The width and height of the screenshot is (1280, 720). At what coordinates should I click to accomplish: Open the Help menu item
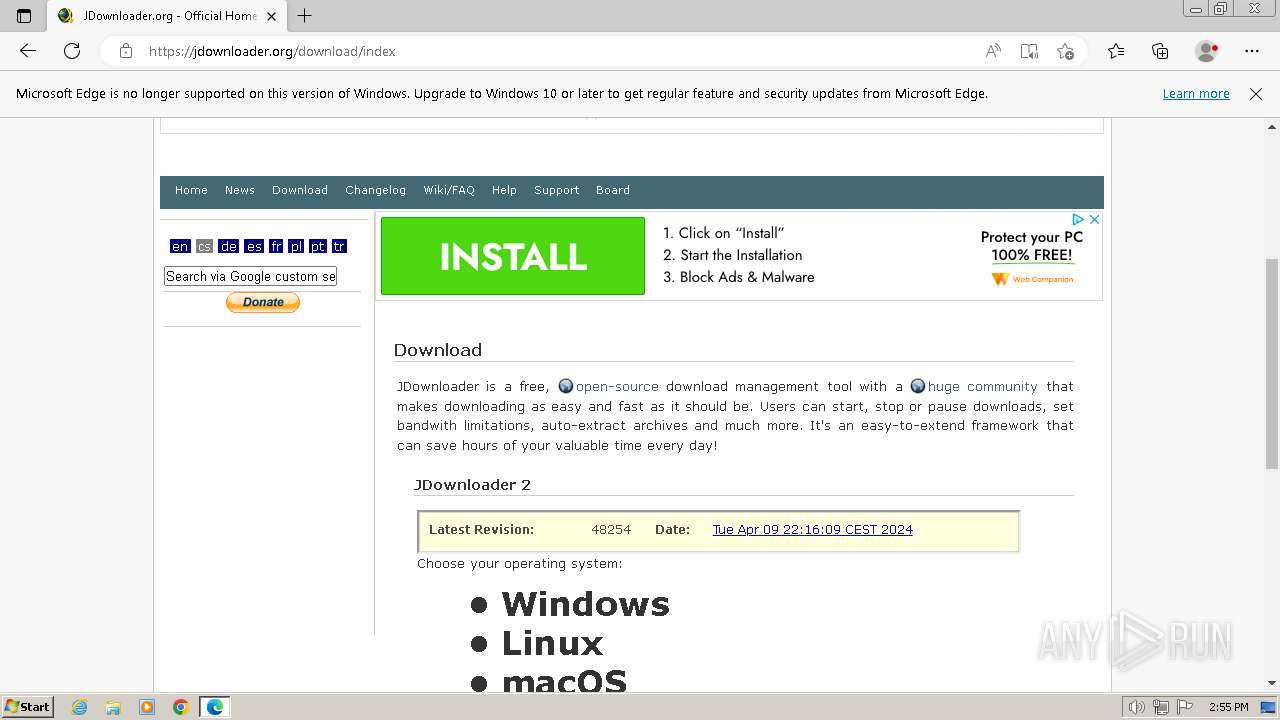[x=504, y=190]
